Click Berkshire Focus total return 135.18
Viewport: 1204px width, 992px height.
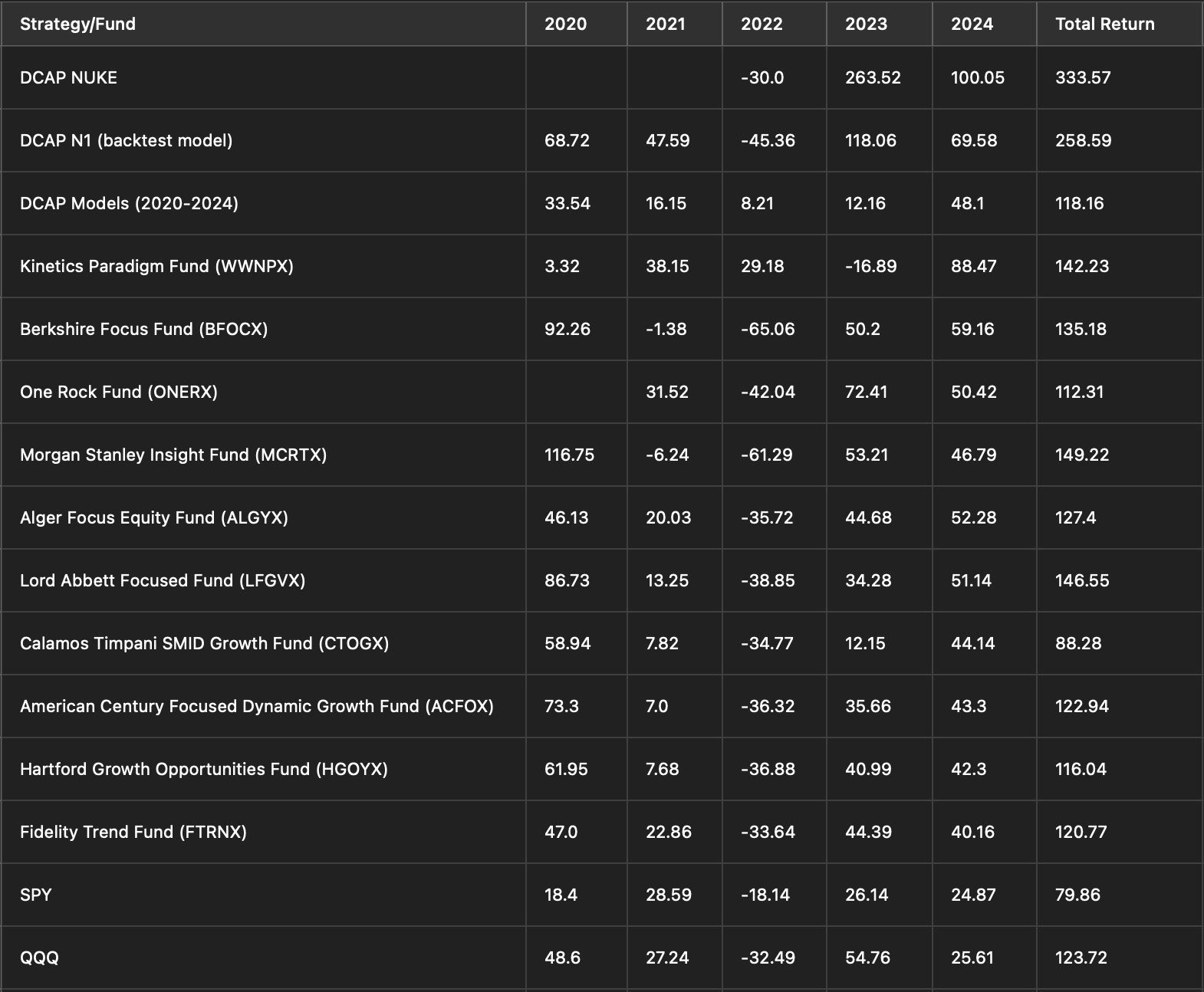pos(1081,329)
